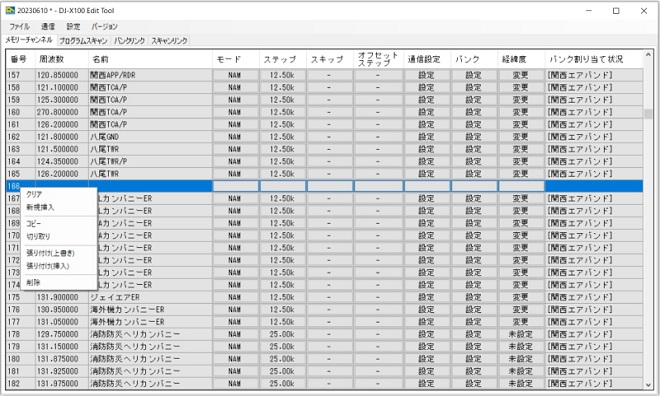The width and height of the screenshot is (660, 396).
Task: Open mode dropdown for row 157
Action: tap(235, 75)
